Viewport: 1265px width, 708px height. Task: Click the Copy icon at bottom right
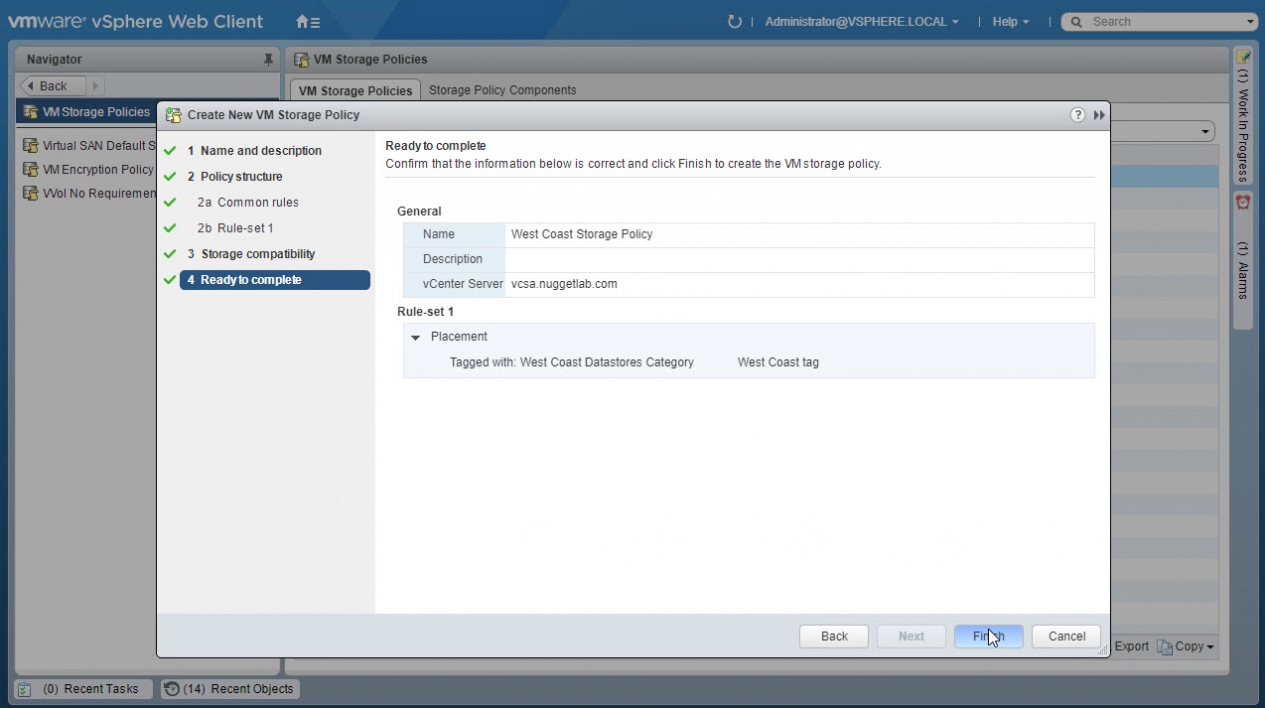tap(1165, 647)
